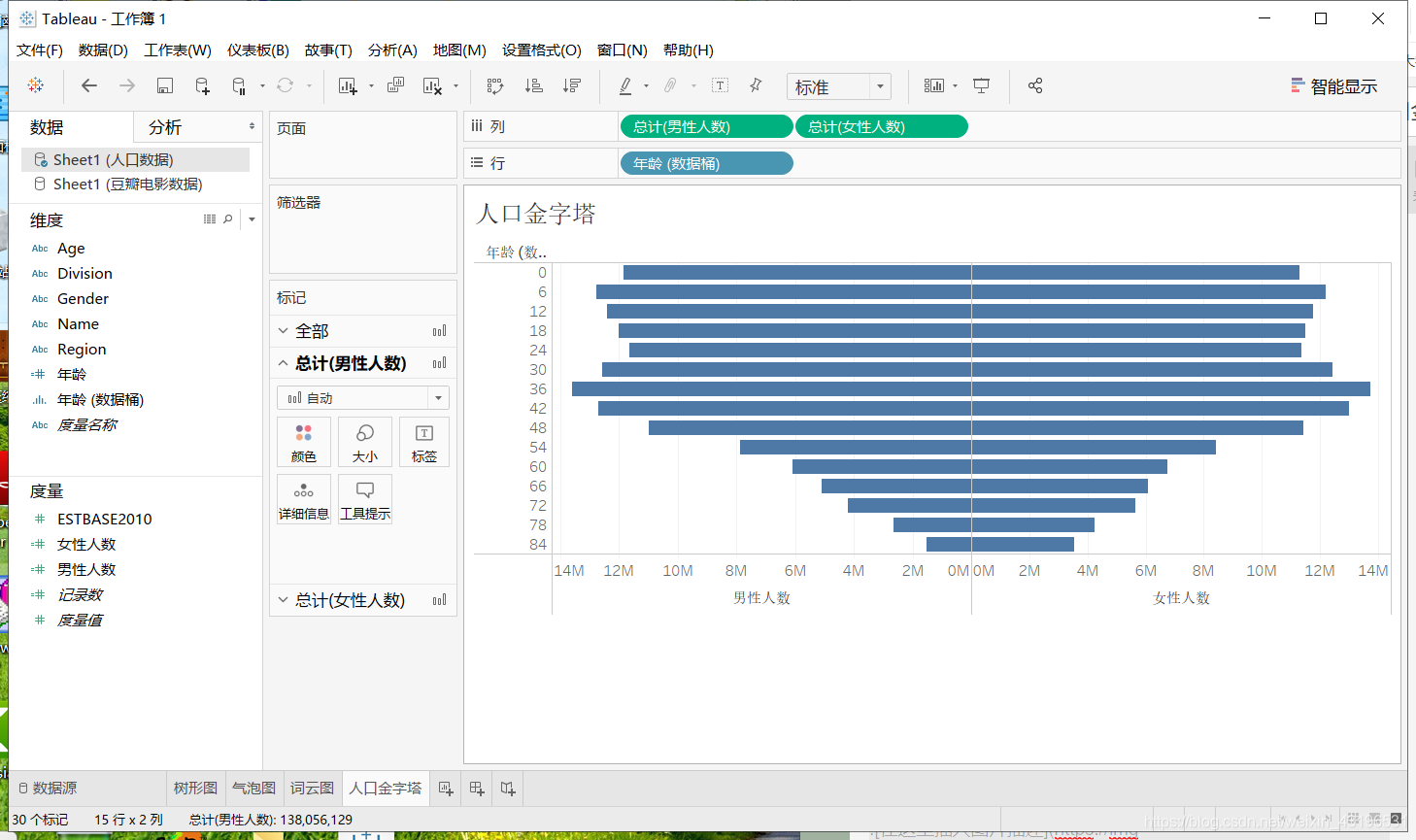1416x840 pixels.
Task: Select ESTBASE2010 measure
Action: (105, 520)
